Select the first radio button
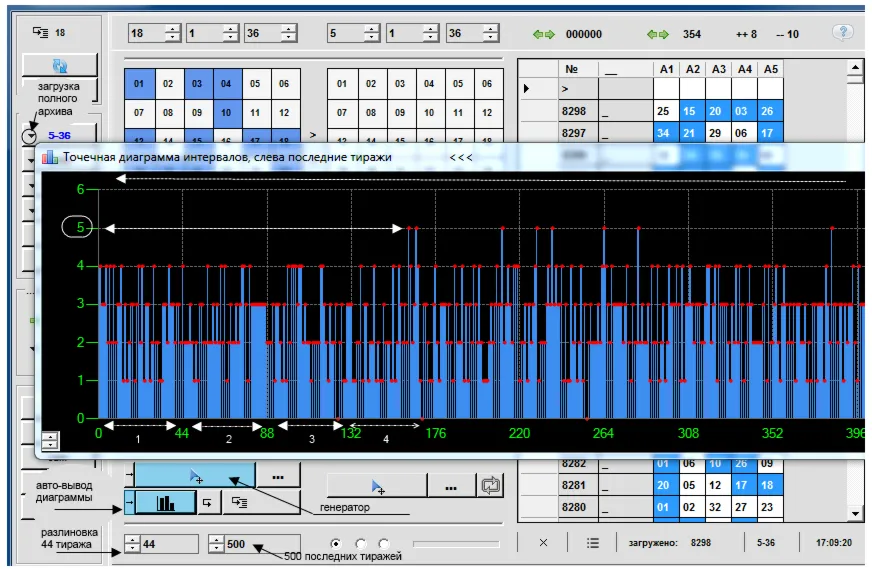 click(x=335, y=543)
